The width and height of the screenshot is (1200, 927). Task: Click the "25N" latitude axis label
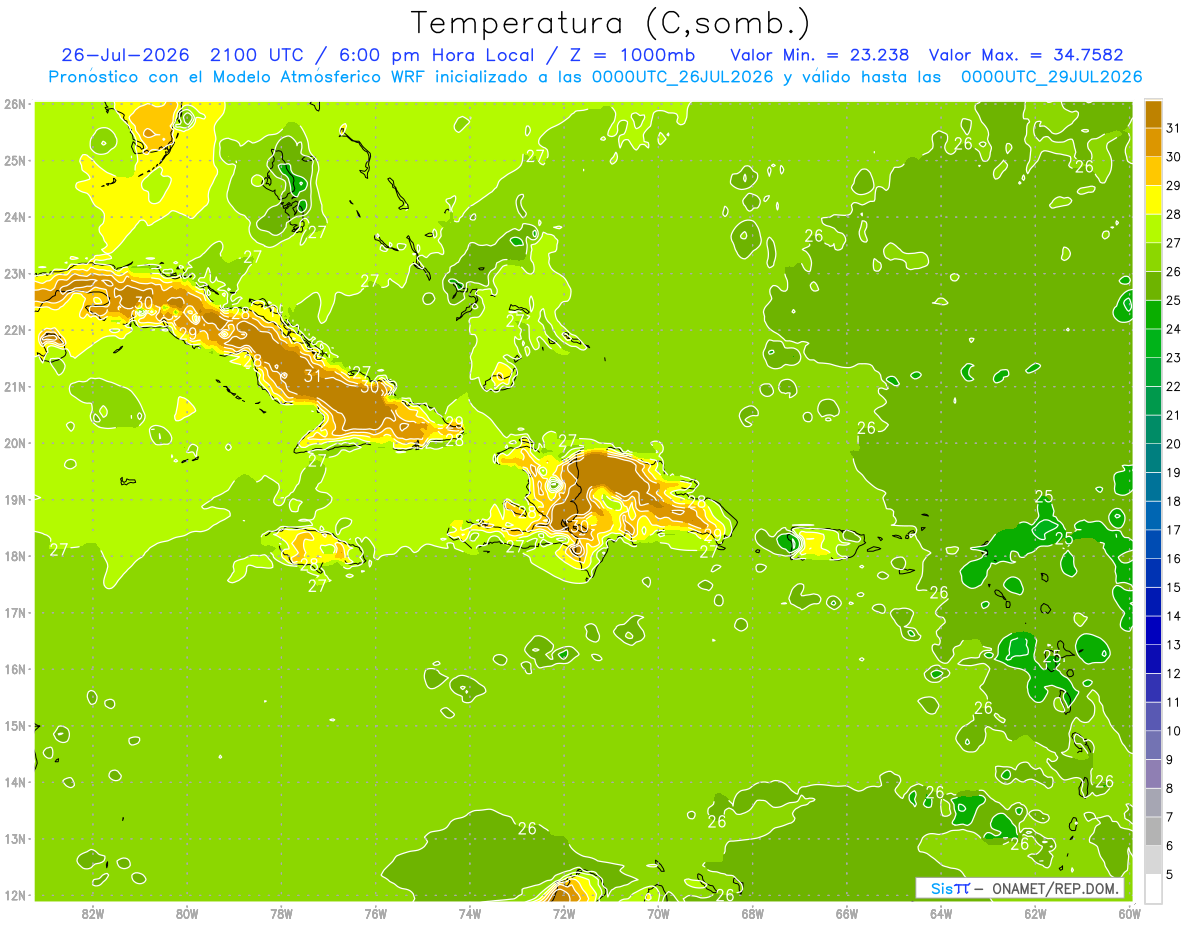pos(15,160)
